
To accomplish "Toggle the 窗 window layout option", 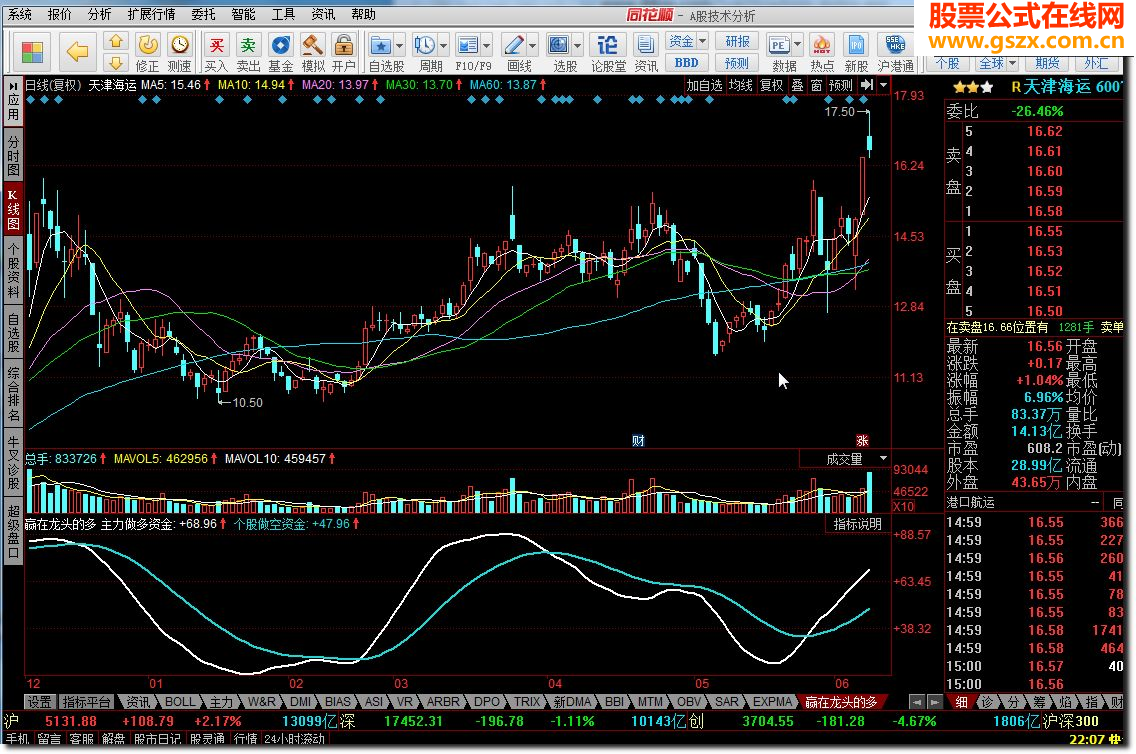I will (816, 85).
